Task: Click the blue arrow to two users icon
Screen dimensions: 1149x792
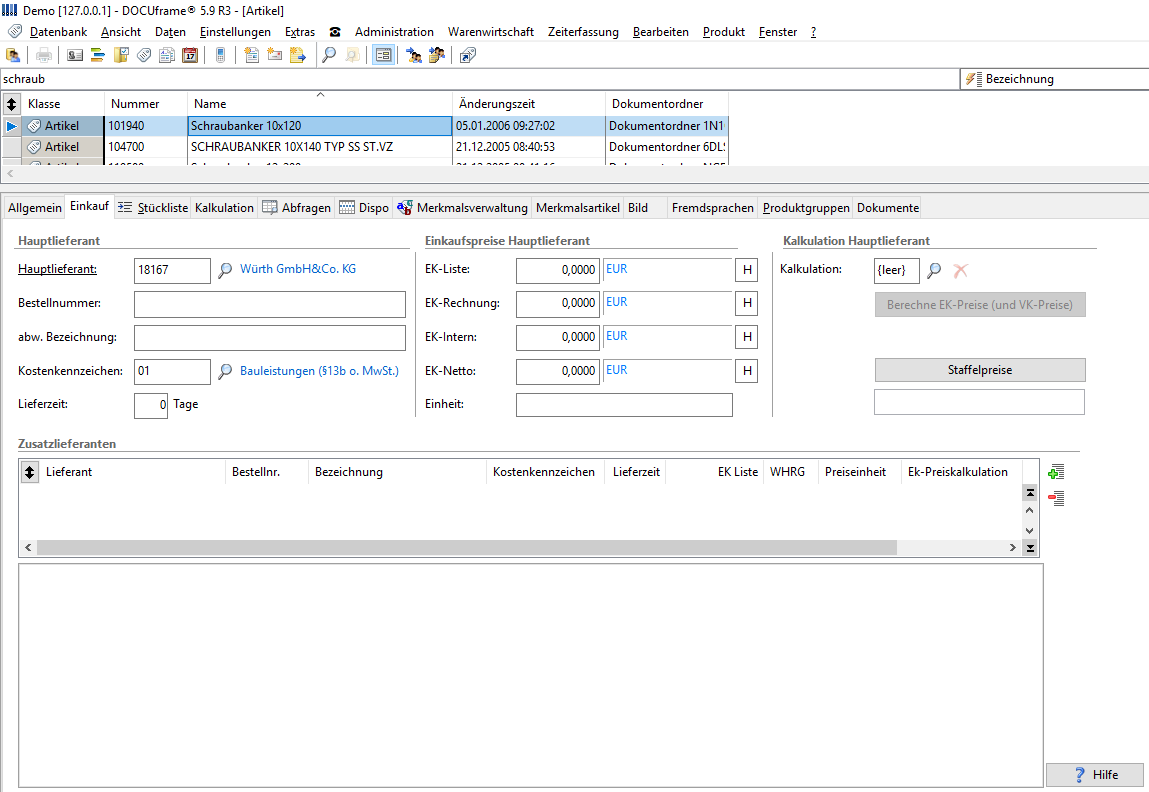Action: coord(414,55)
